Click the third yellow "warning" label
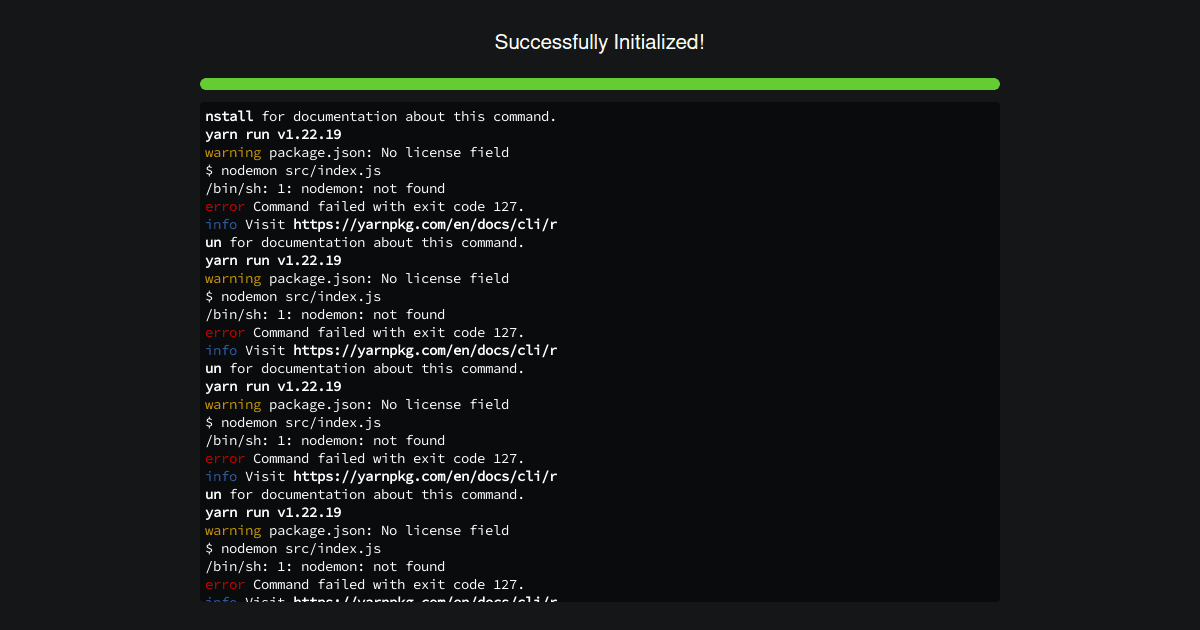The height and width of the screenshot is (630, 1200). pos(233,405)
